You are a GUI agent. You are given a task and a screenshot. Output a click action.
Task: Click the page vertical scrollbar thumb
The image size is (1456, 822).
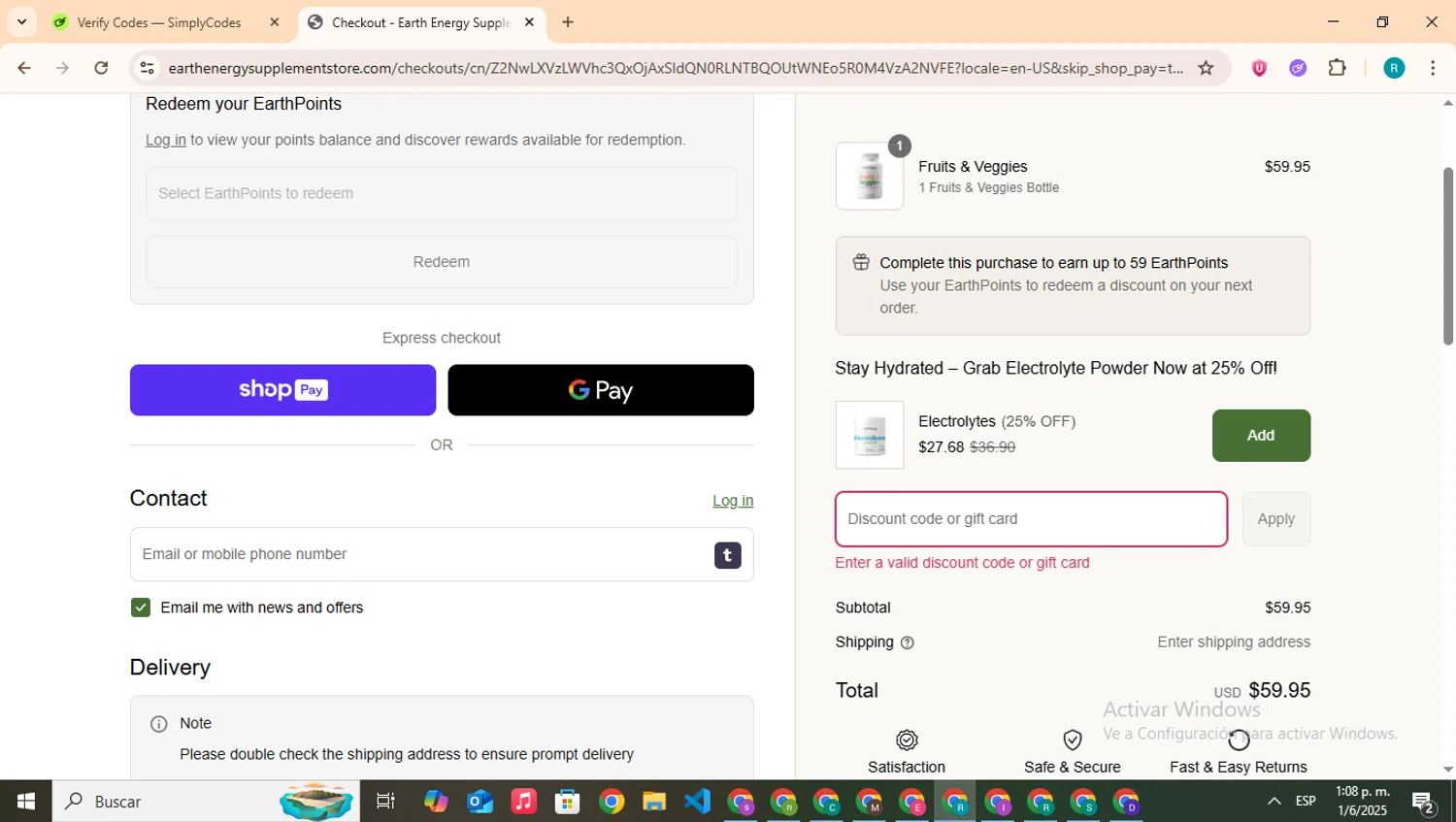(1447, 256)
